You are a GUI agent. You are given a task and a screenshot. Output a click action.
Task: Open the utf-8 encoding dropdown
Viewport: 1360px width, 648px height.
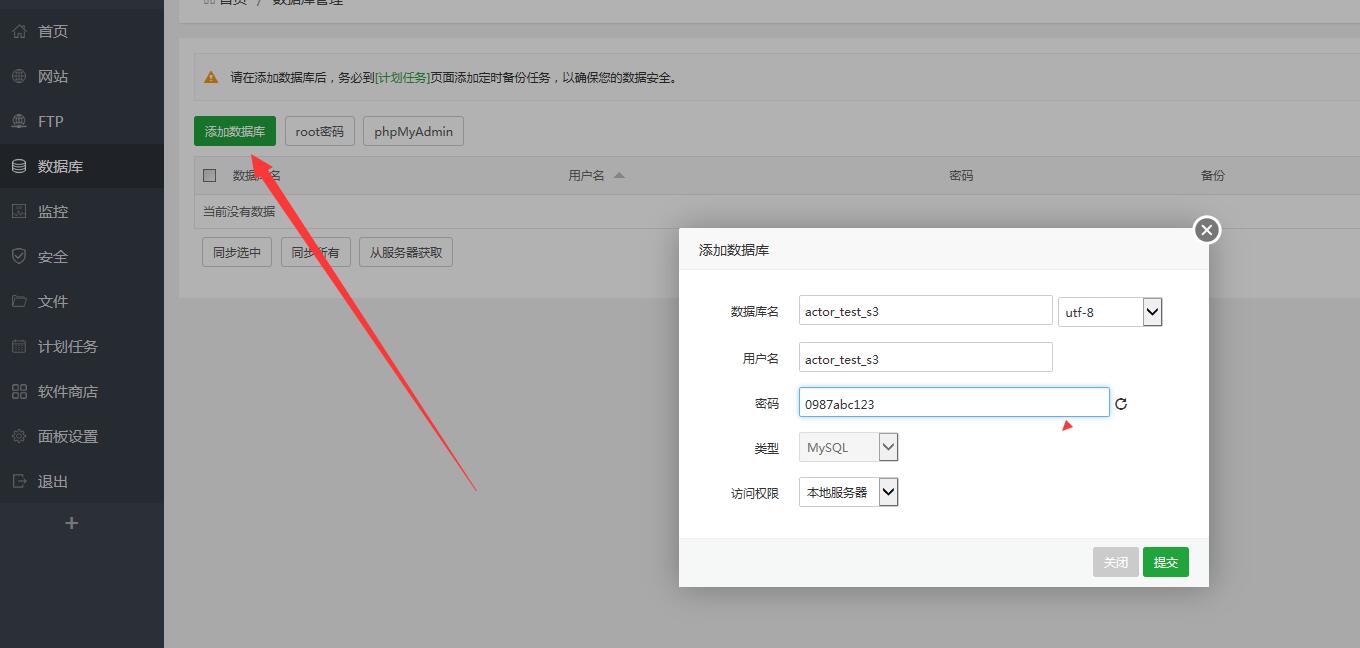click(1109, 312)
